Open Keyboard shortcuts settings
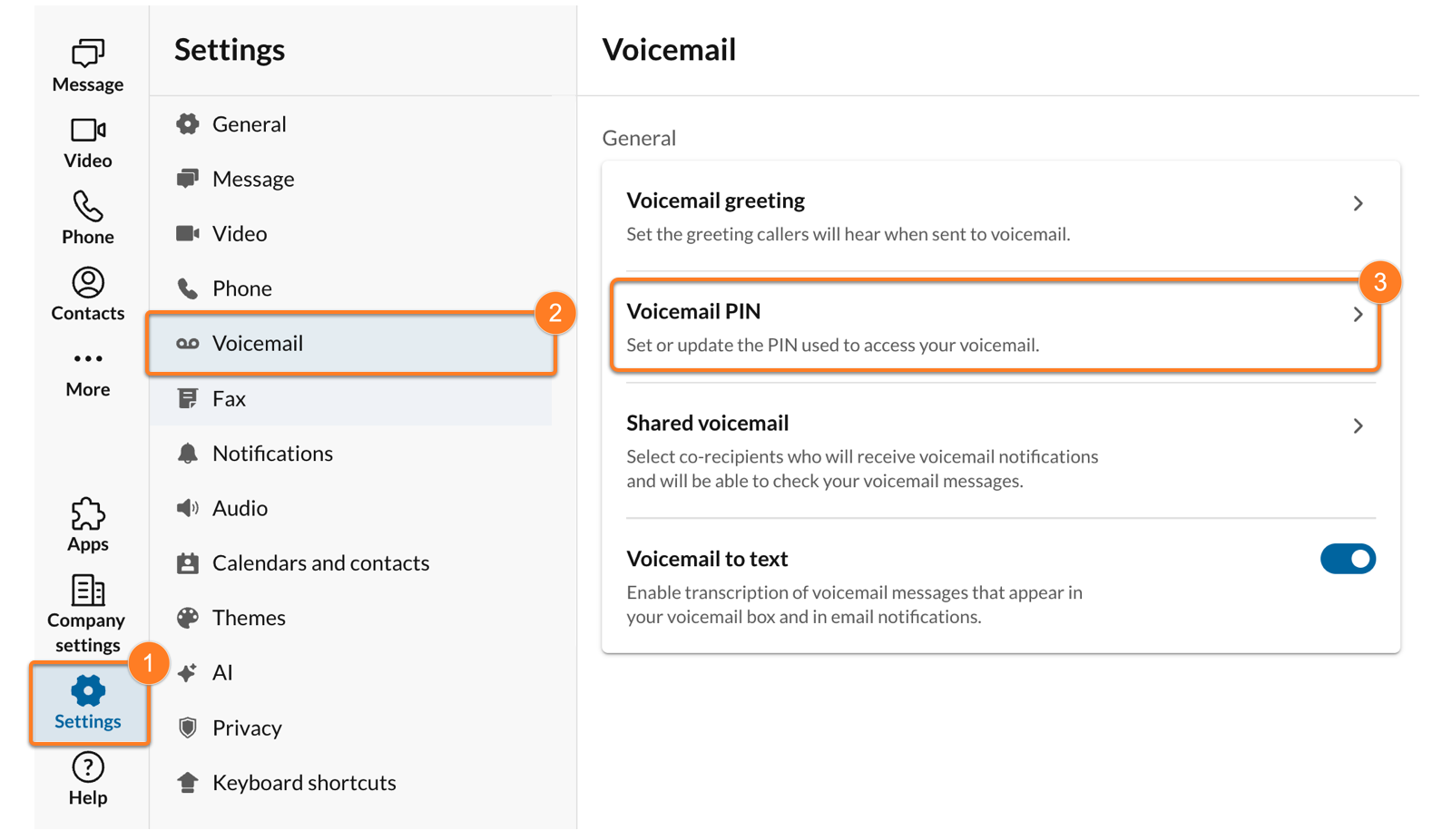 point(304,783)
